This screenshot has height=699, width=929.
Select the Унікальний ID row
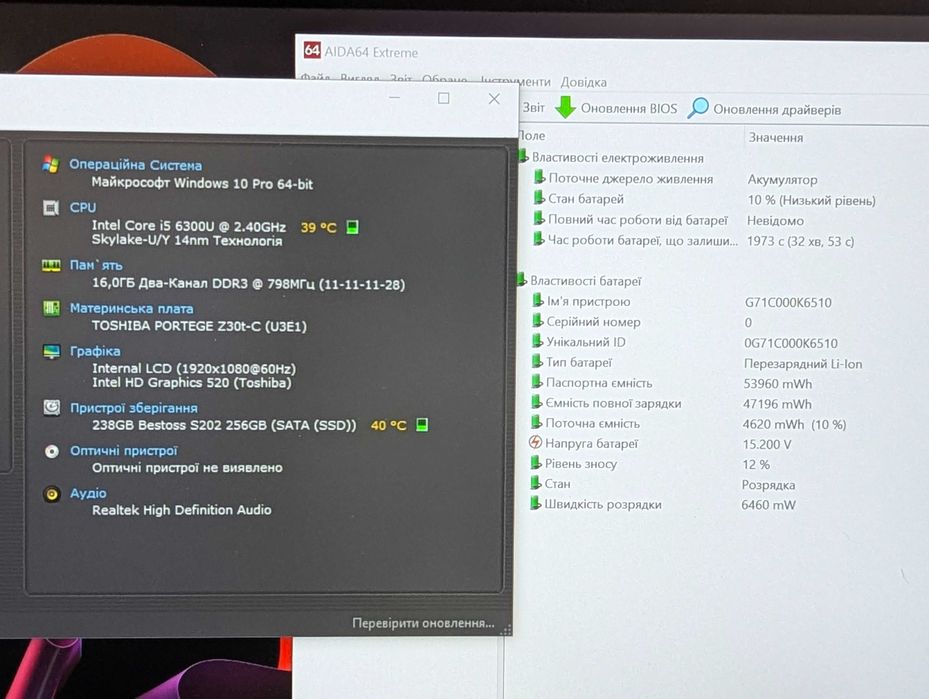684,342
